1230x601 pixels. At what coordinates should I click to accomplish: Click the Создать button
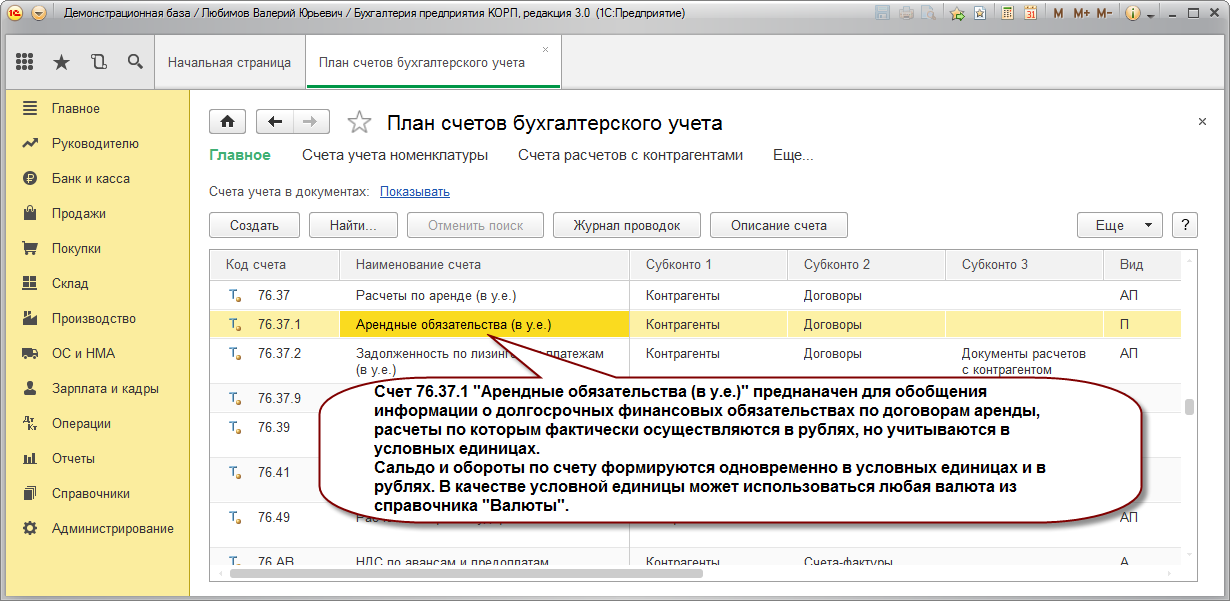254,225
